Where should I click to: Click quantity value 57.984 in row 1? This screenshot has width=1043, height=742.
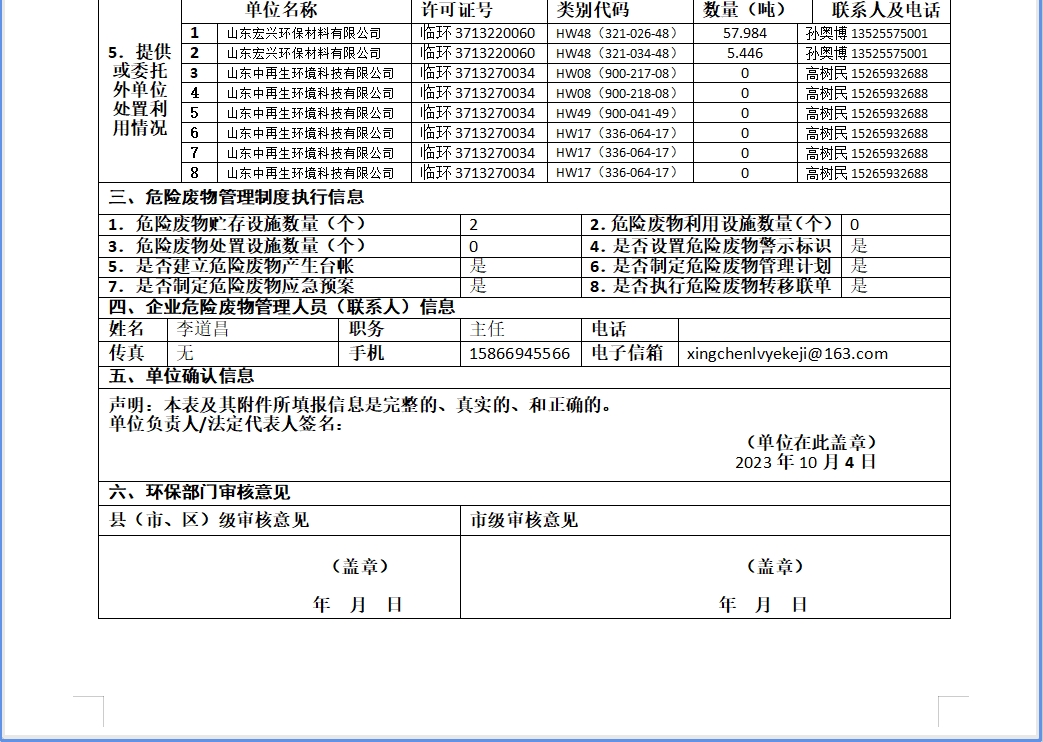coord(744,33)
